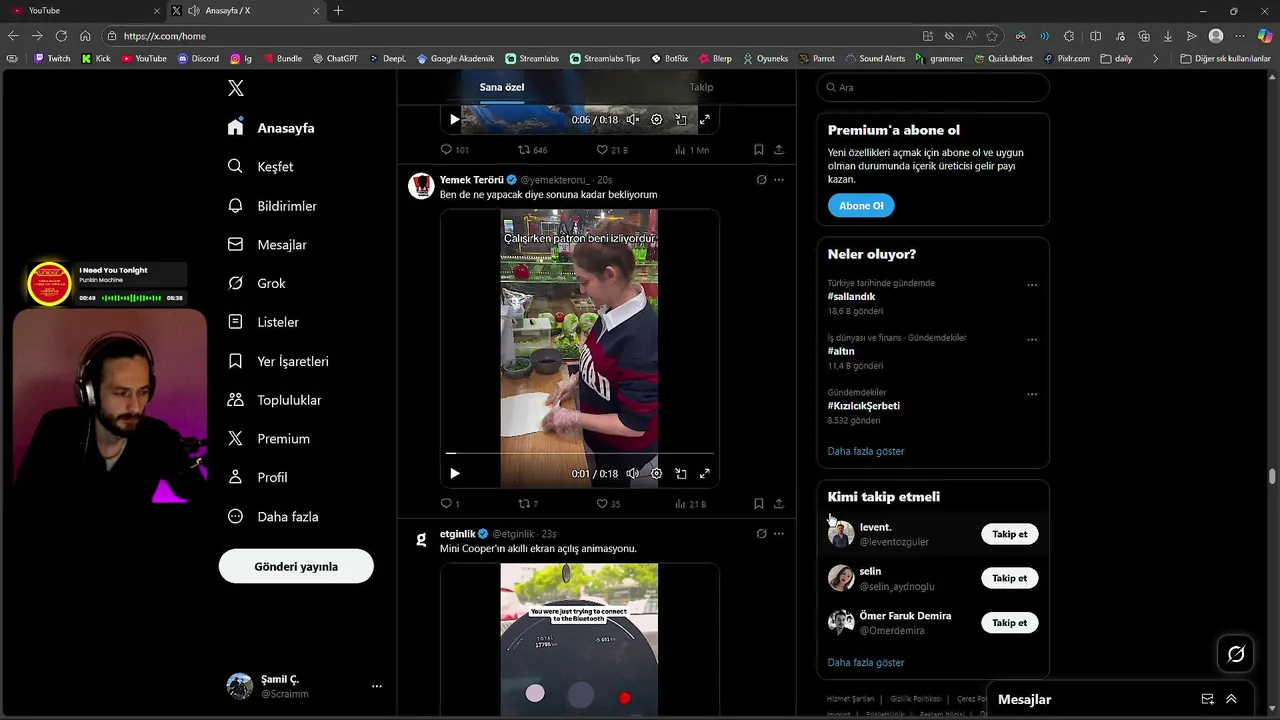
Task: Mute Yemek Terörü video volume icon
Action: click(632, 474)
